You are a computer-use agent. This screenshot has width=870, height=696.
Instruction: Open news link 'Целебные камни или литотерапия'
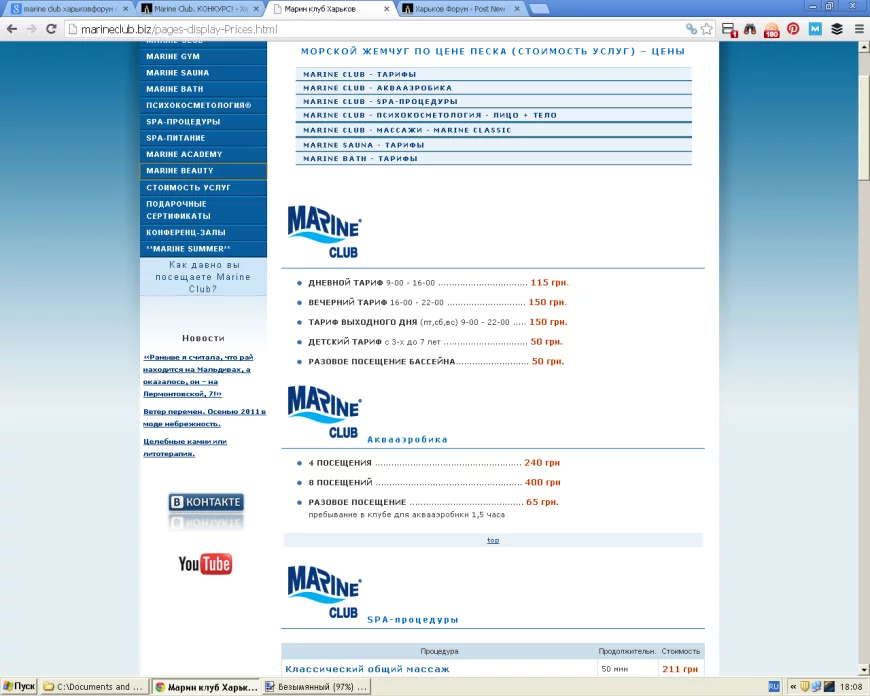(185, 447)
